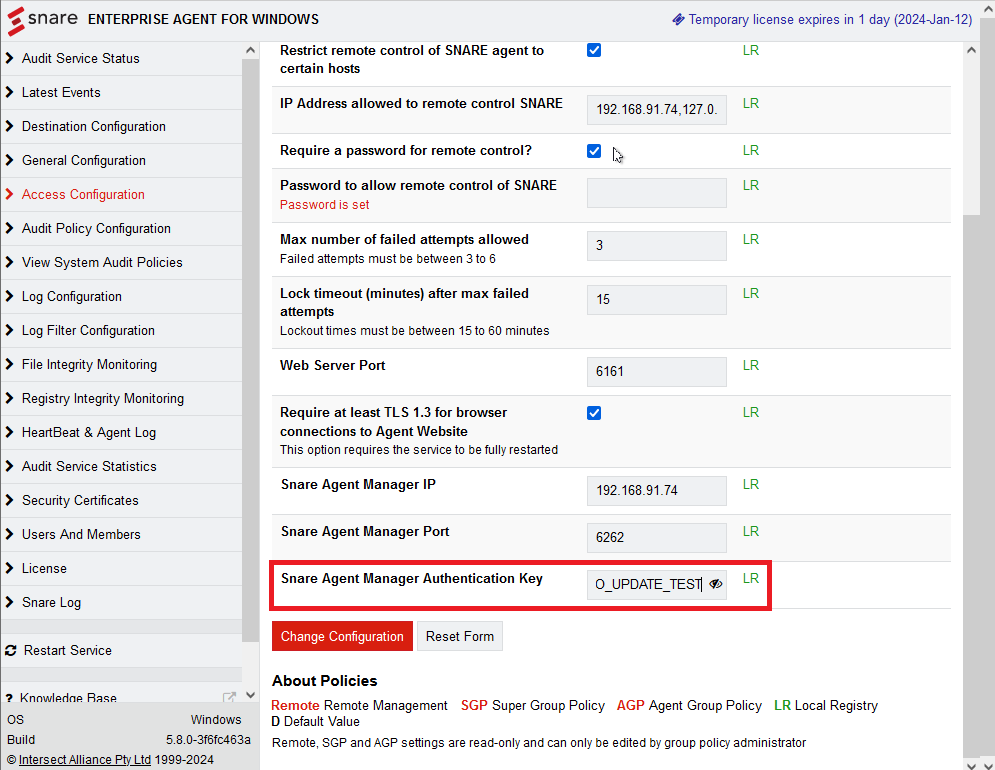Click Change Configuration button
995x770 pixels.
tap(342, 636)
